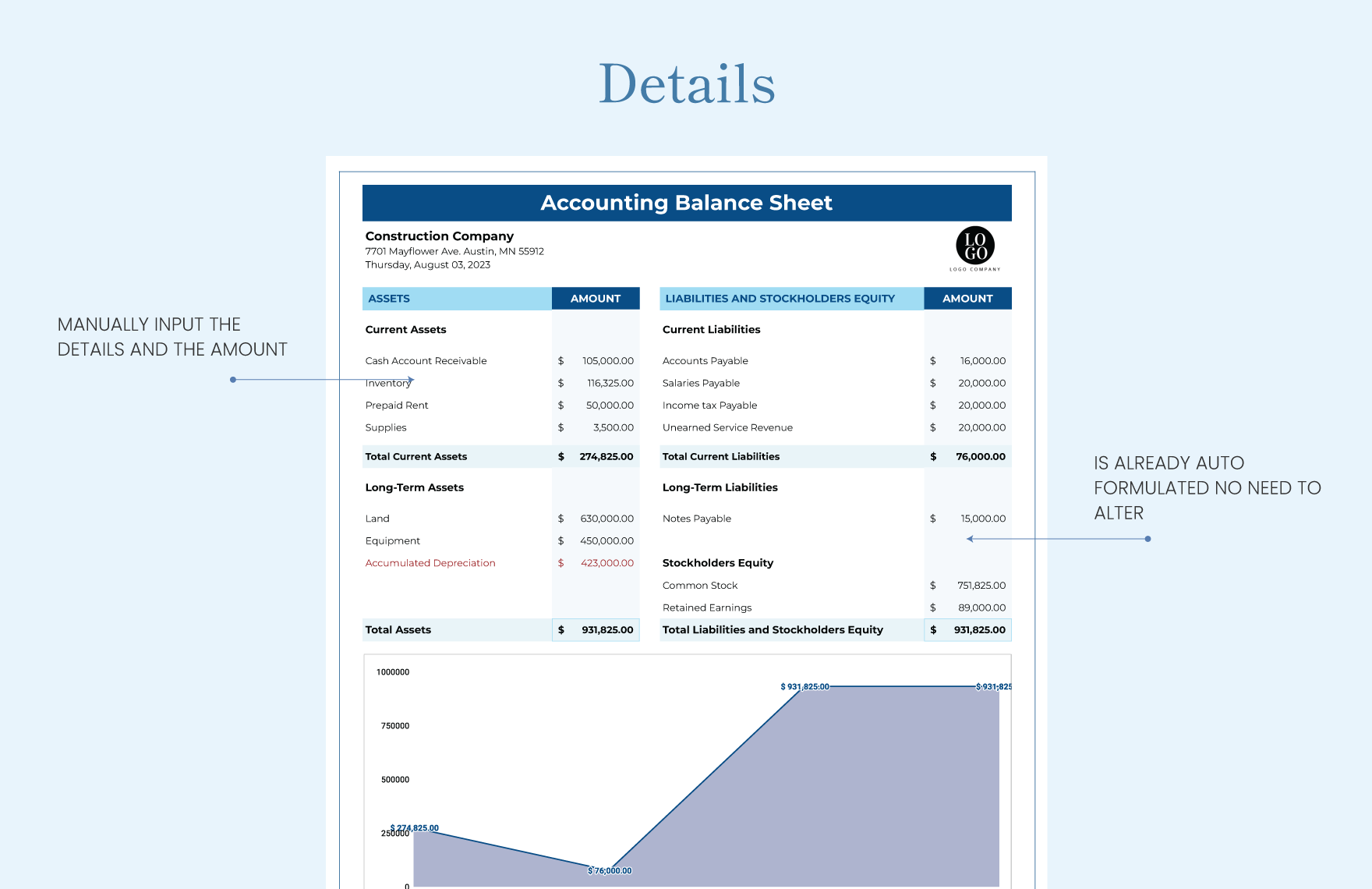
Task: Select the Stockholders Equity heading
Action: (718, 563)
